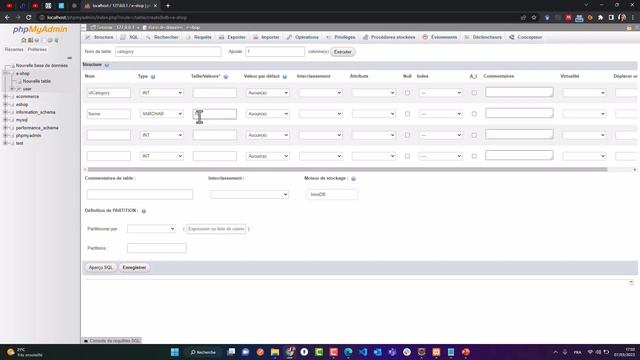640x360 pixels.
Task: Select the information_schema database in sidebar
Action: 36,112
